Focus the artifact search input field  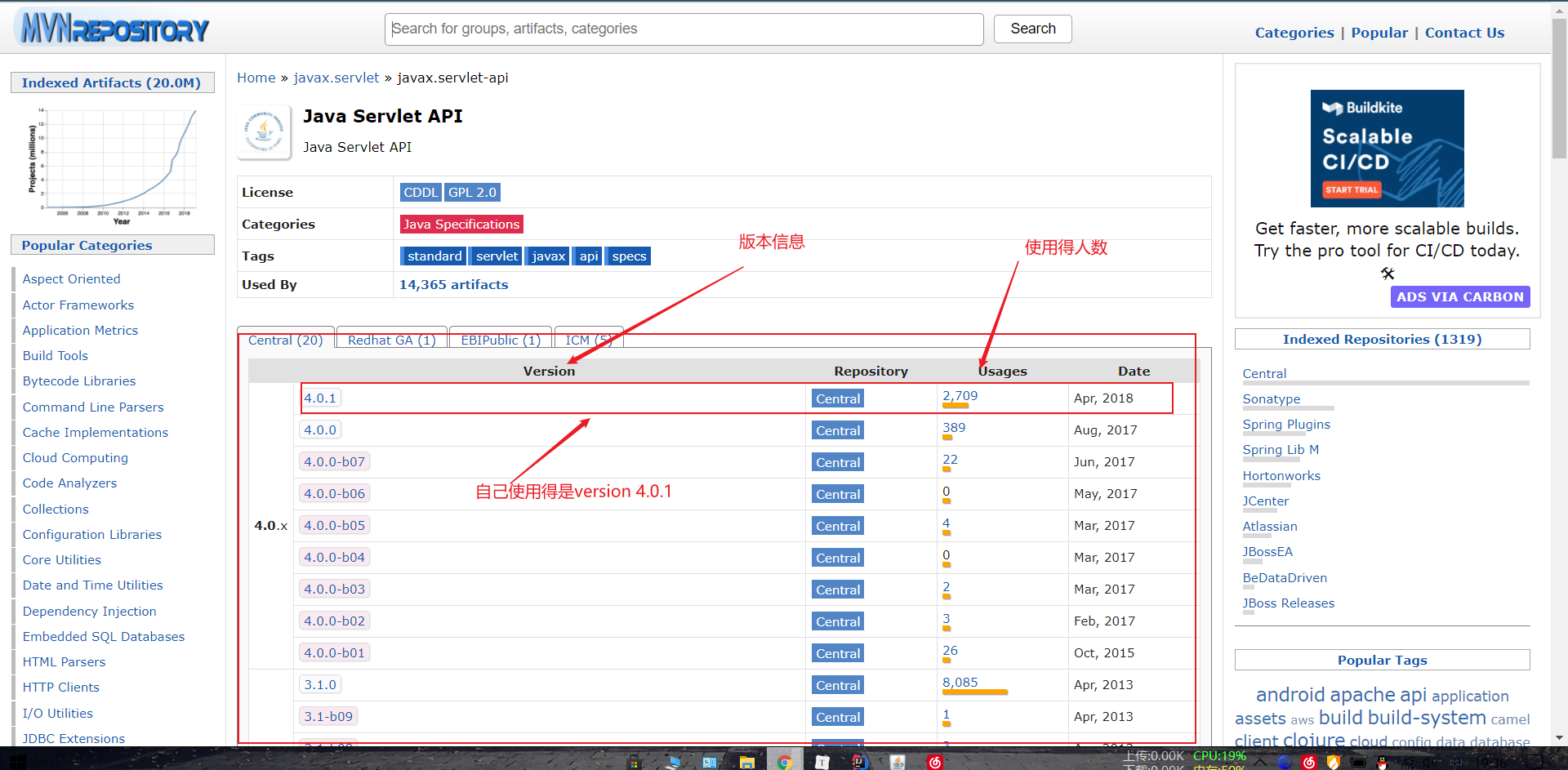[684, 29]
